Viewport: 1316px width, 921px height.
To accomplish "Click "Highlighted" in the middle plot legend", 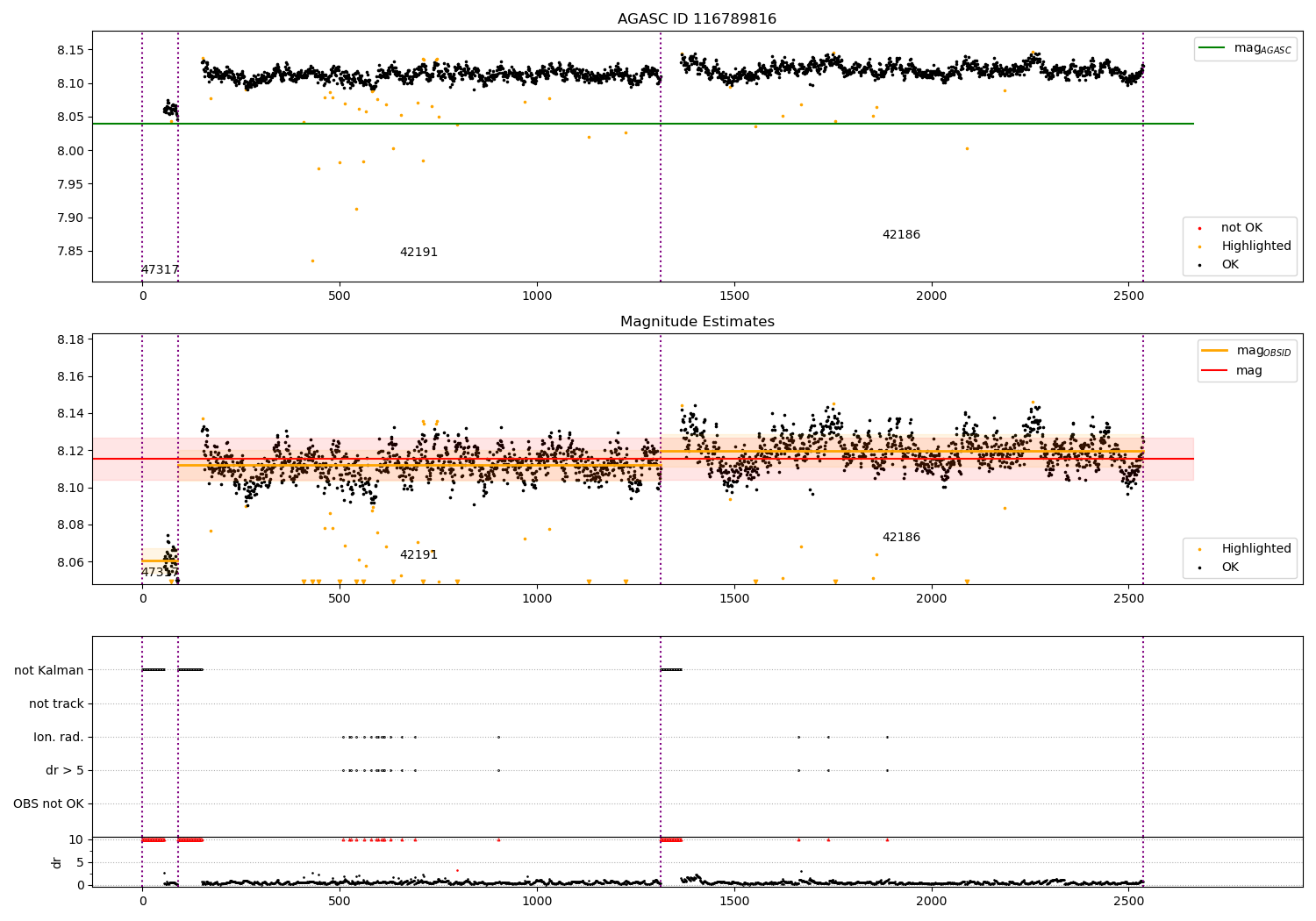I will 1256,549.
